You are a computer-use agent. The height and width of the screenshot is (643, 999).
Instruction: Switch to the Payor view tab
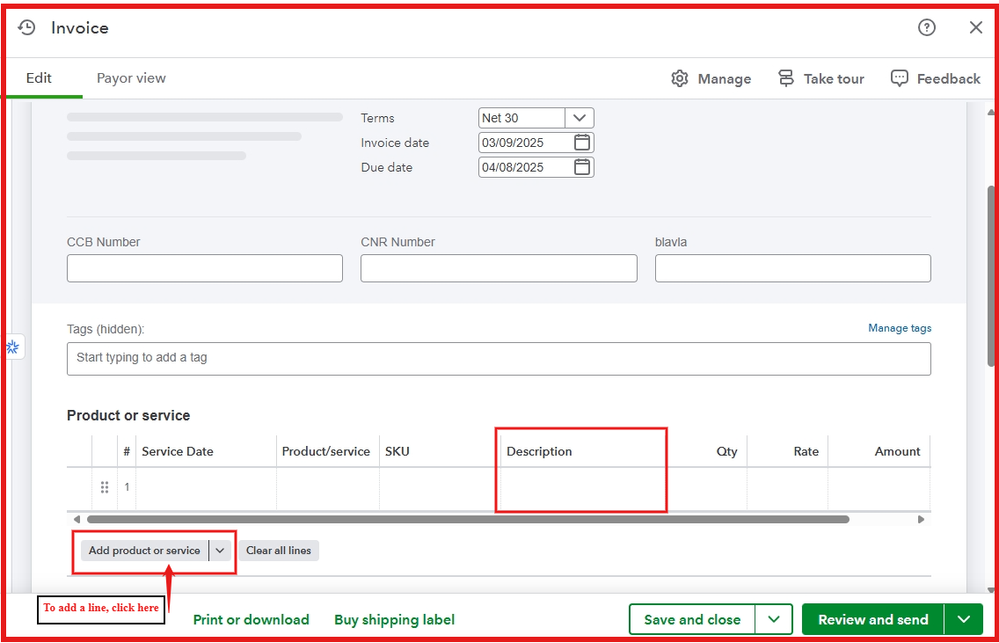[131, 78]
